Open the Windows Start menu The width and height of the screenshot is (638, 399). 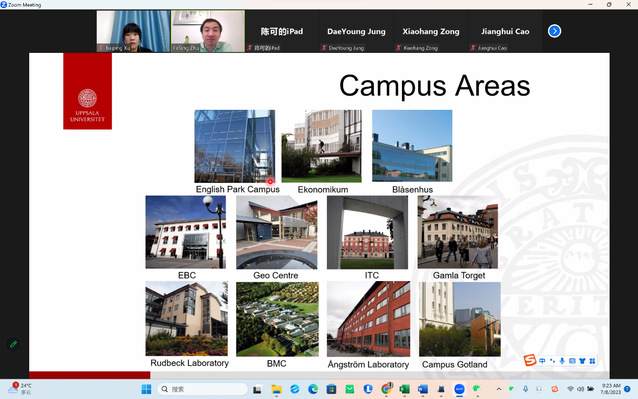146,389
